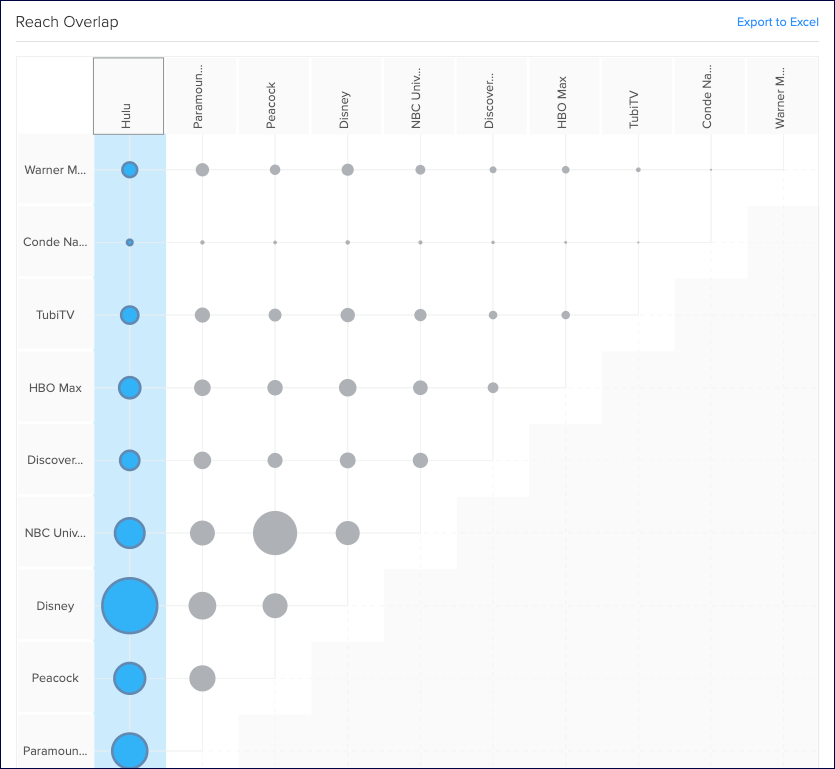Click the Hulu bubble in Conde Na... row
This screenshot has height=769, width=835.
[129, 242]
